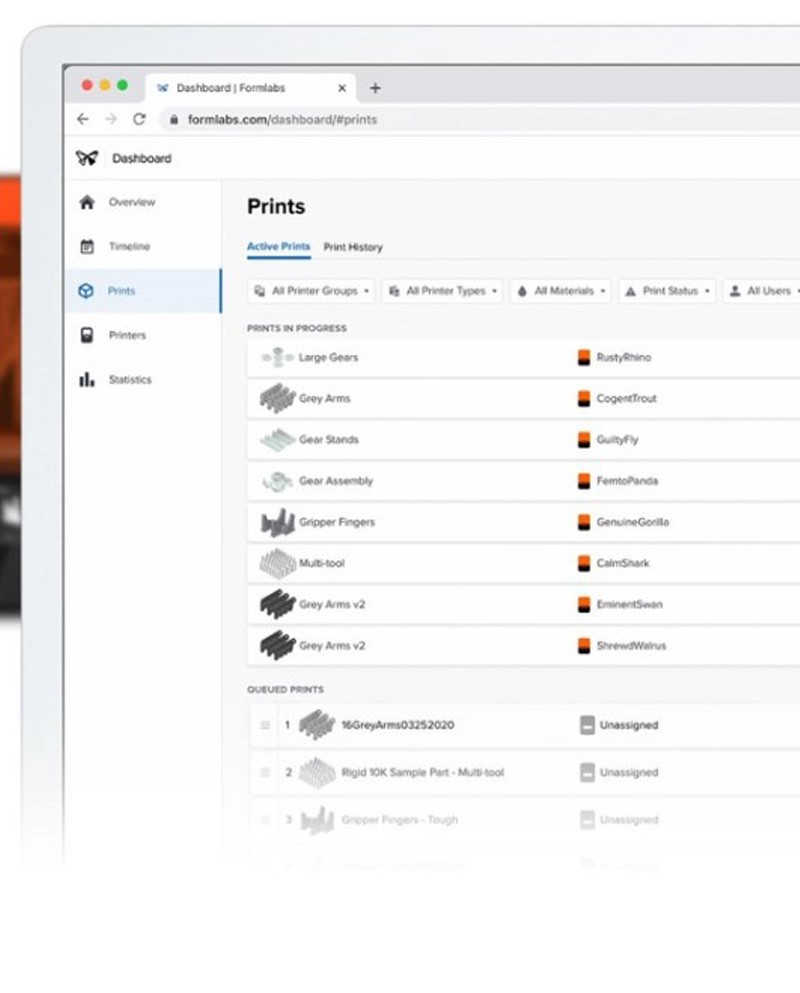Open a new browser tab
Screen dimensions: 800x993
click(375, 88)
